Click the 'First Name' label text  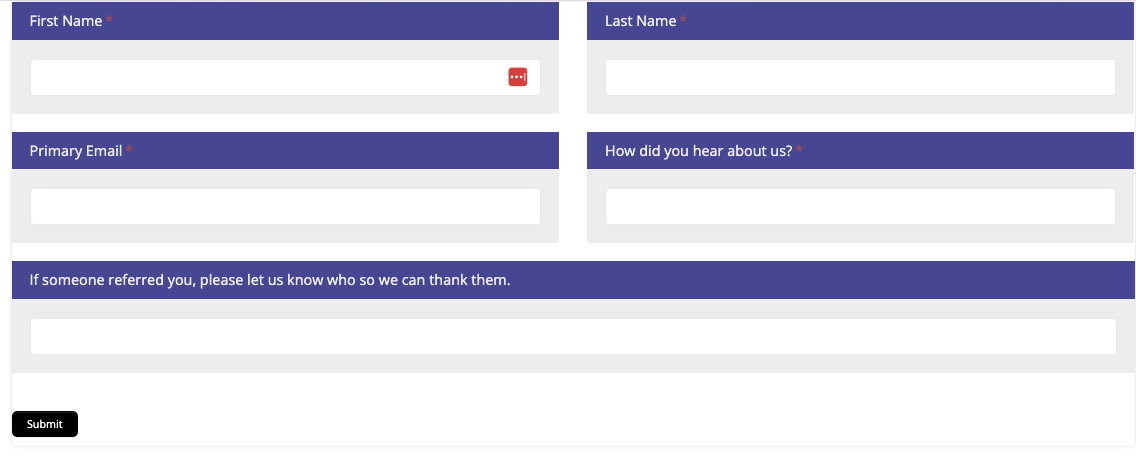click(66, 21)
